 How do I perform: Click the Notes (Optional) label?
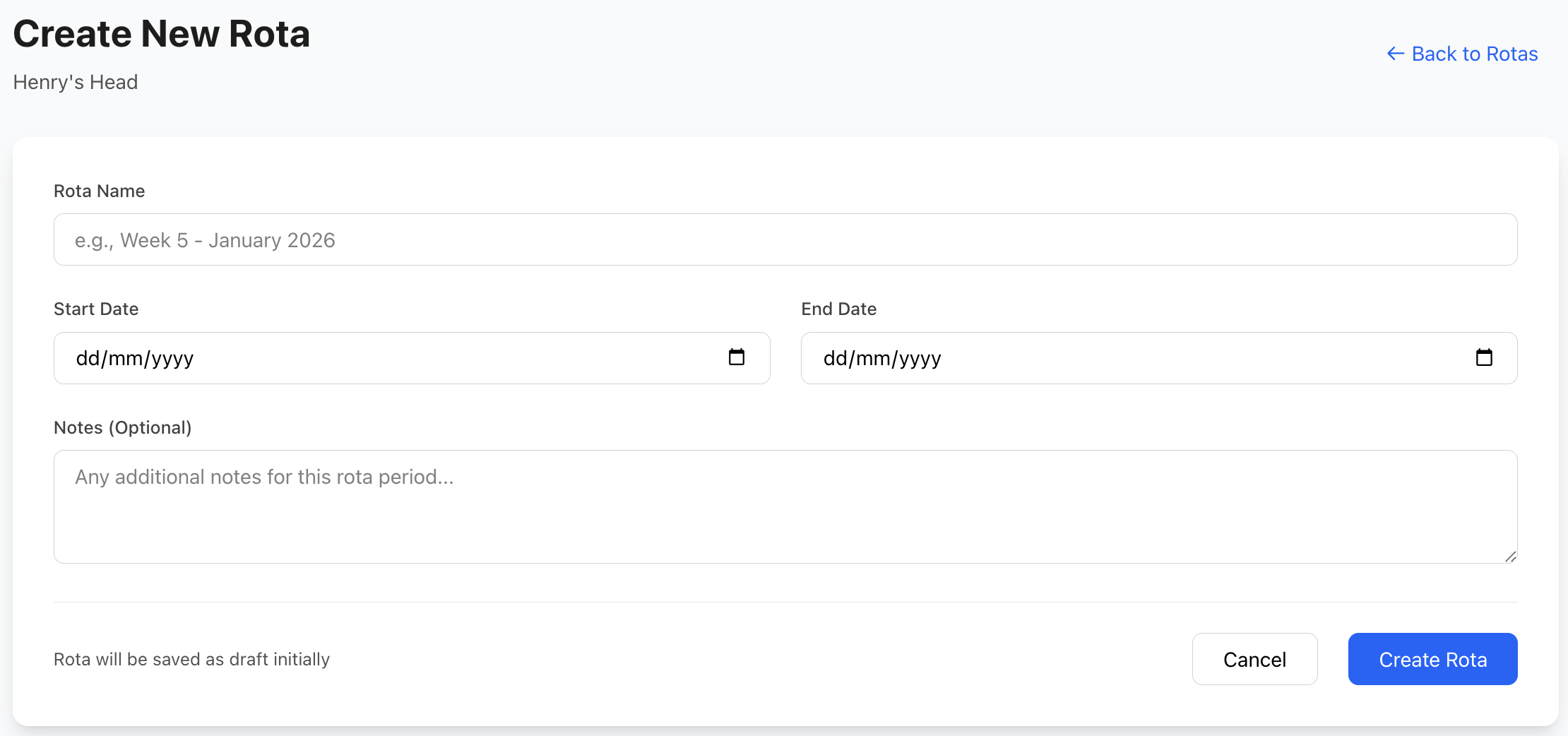tap(122, 427)
